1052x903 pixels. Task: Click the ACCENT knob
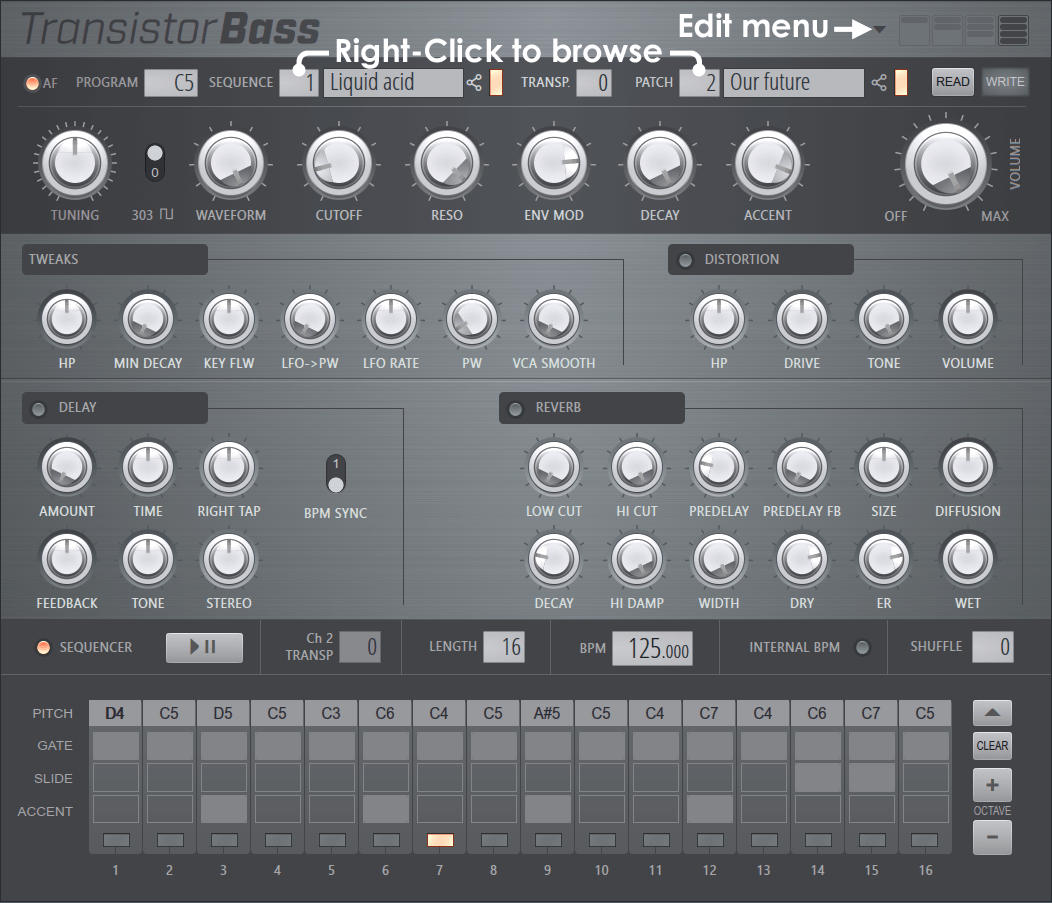click(x=768, y=163)
